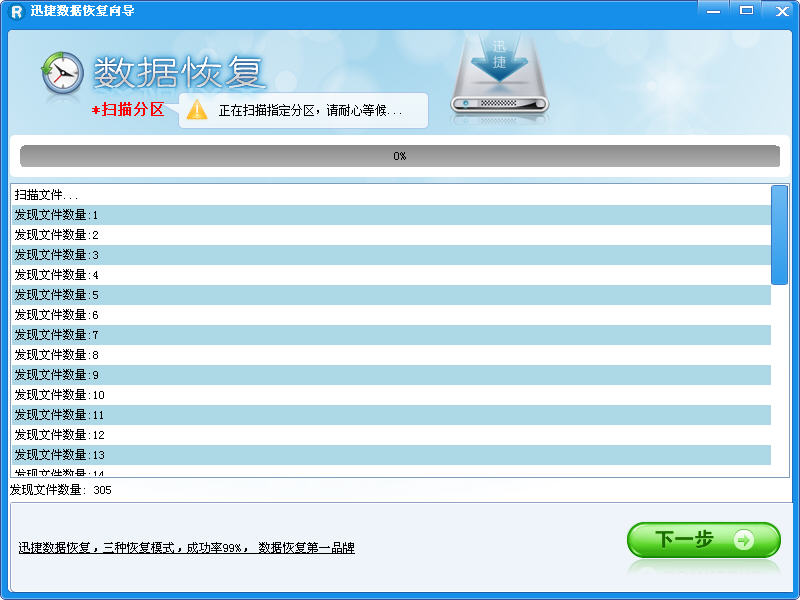Click the R app icon in title bar
Viewport: 800px width, 600px height.
click(16, 11)
